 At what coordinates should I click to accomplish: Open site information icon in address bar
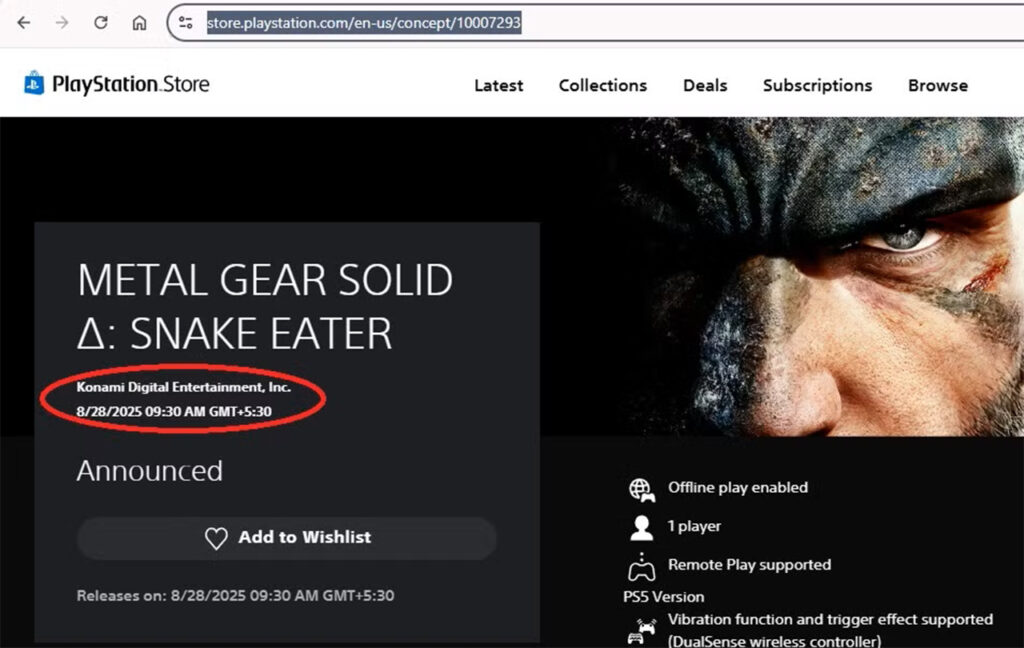[x=186, y=22]
